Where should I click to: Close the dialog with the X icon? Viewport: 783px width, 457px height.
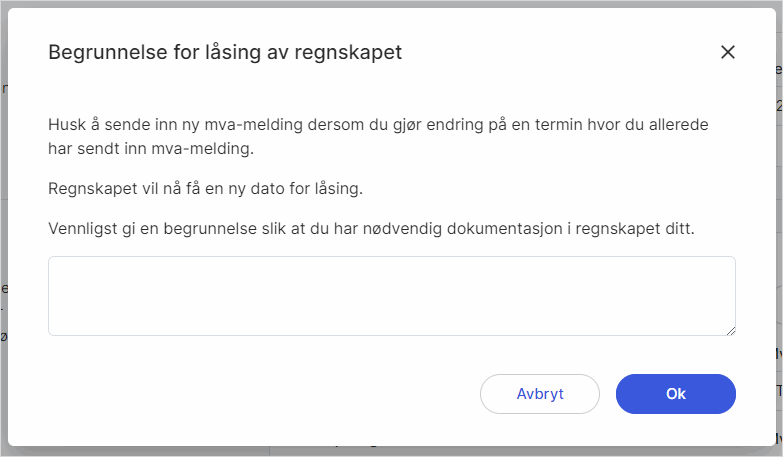(728, 53)
